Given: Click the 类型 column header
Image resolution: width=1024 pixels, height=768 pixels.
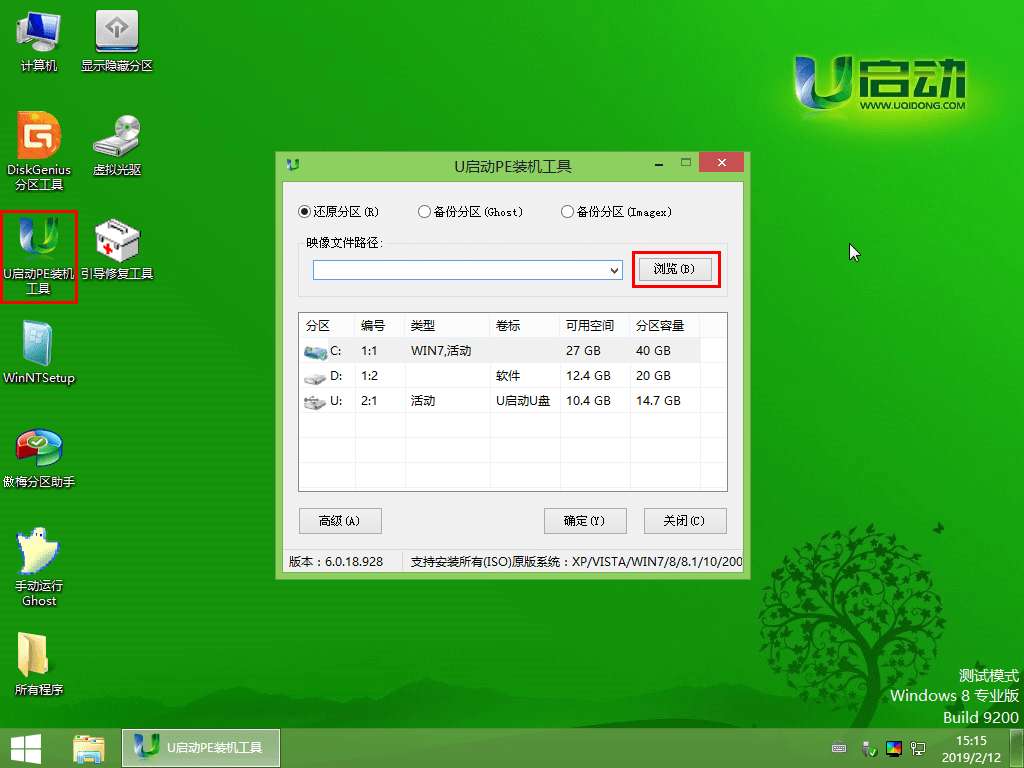Looking at the screenshot, I should [447, 325].
